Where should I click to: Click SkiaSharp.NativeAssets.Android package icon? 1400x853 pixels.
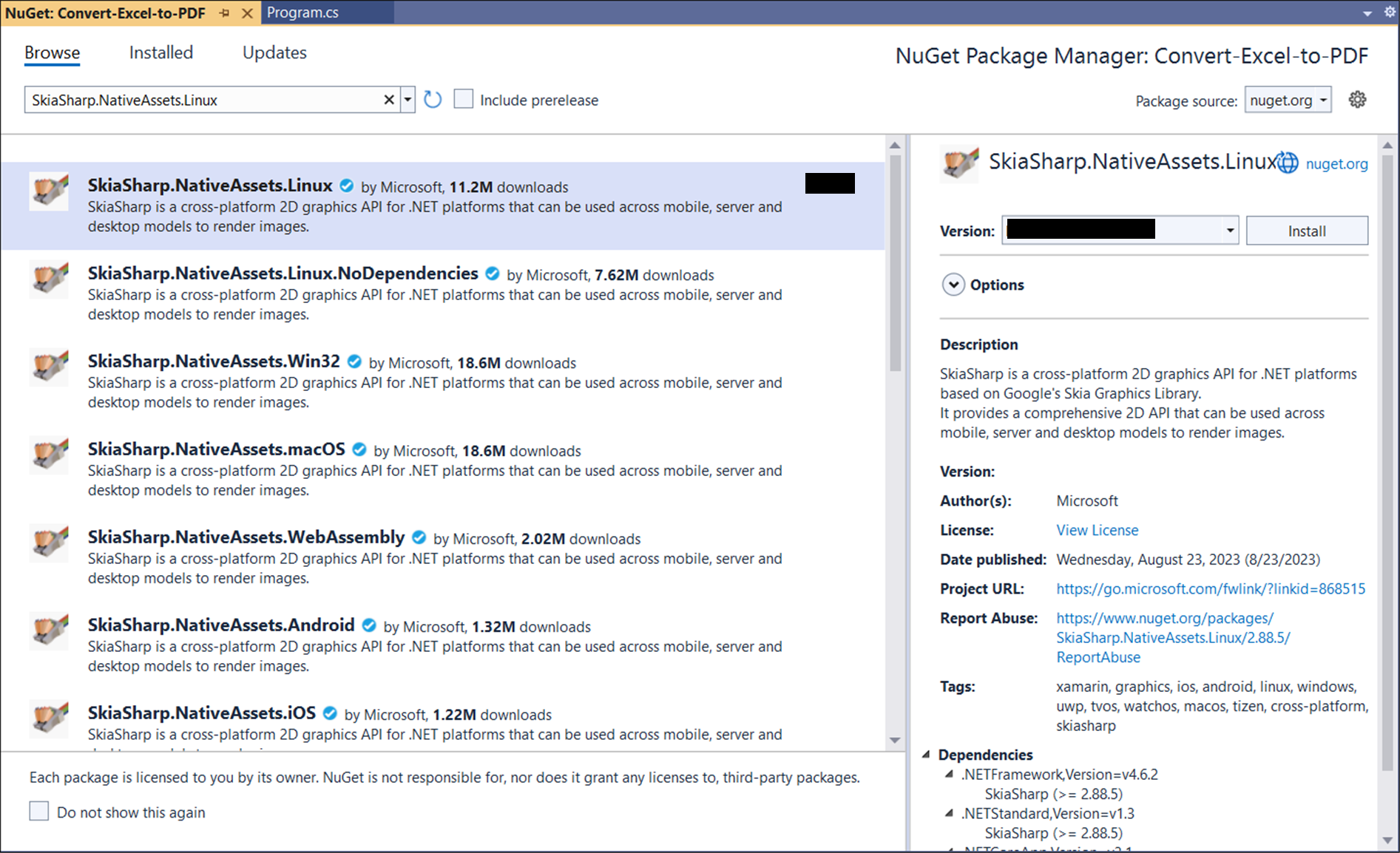tap(49, 631)
